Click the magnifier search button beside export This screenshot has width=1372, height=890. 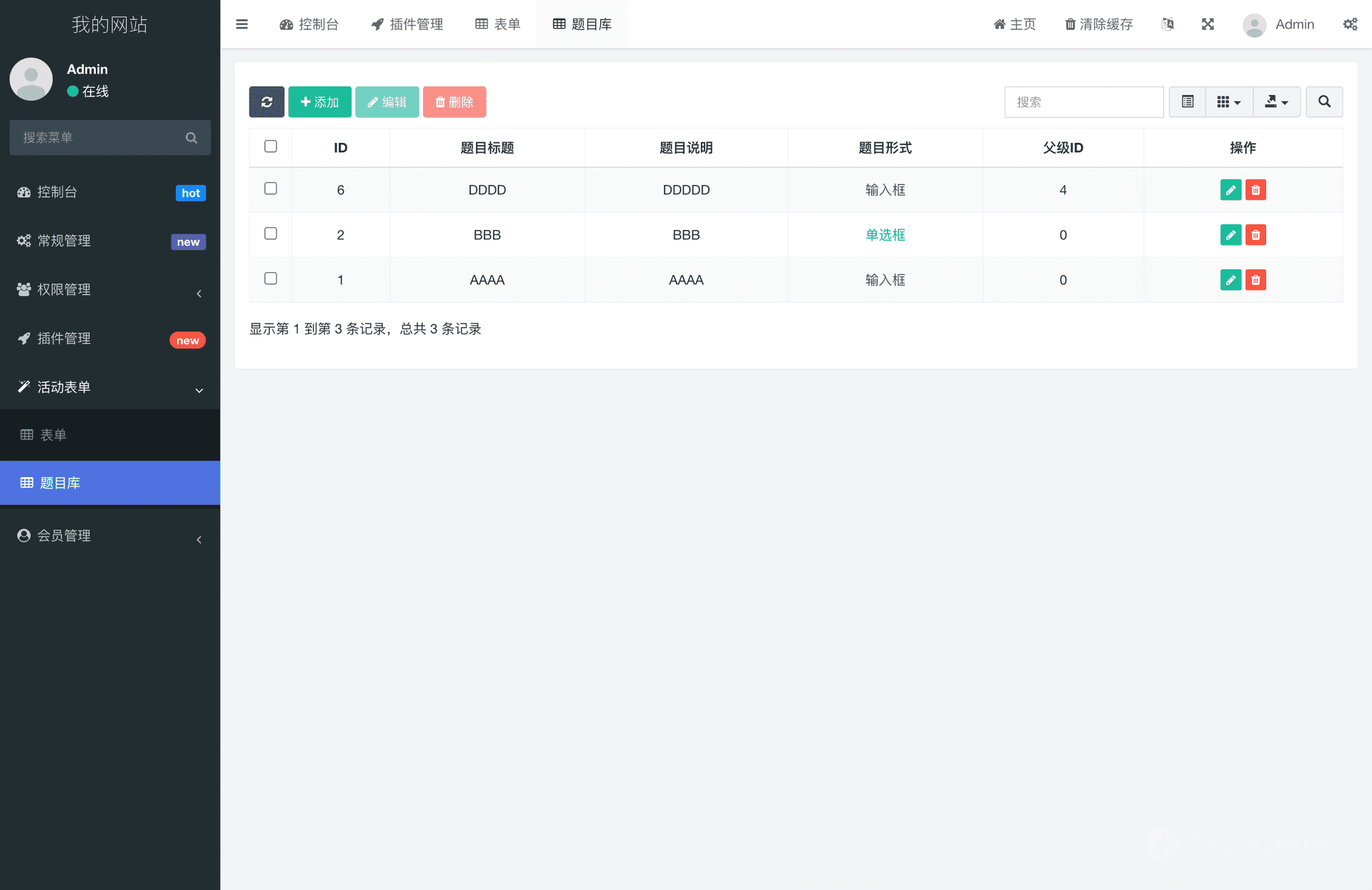(1324, 102)
